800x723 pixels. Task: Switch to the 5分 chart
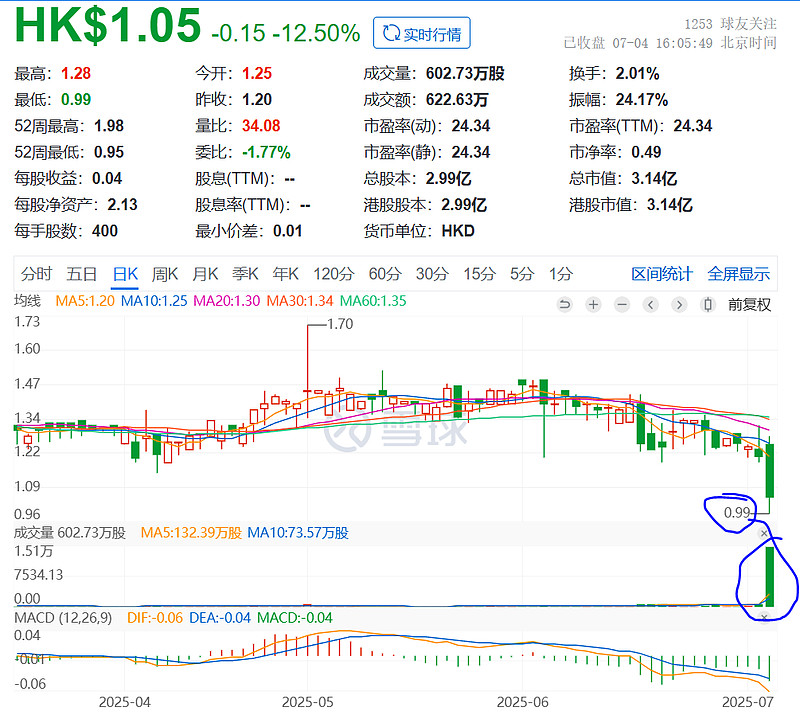[x=522, y=274]
